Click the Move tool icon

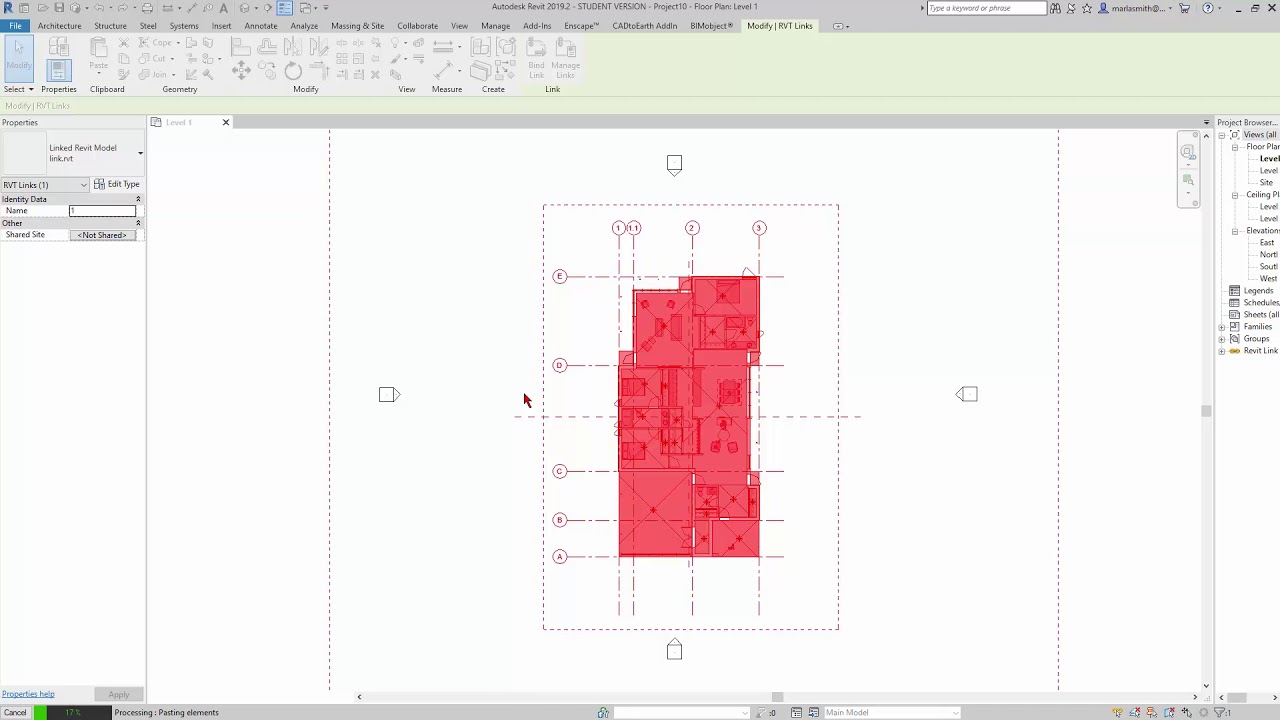tap(241, 70)
